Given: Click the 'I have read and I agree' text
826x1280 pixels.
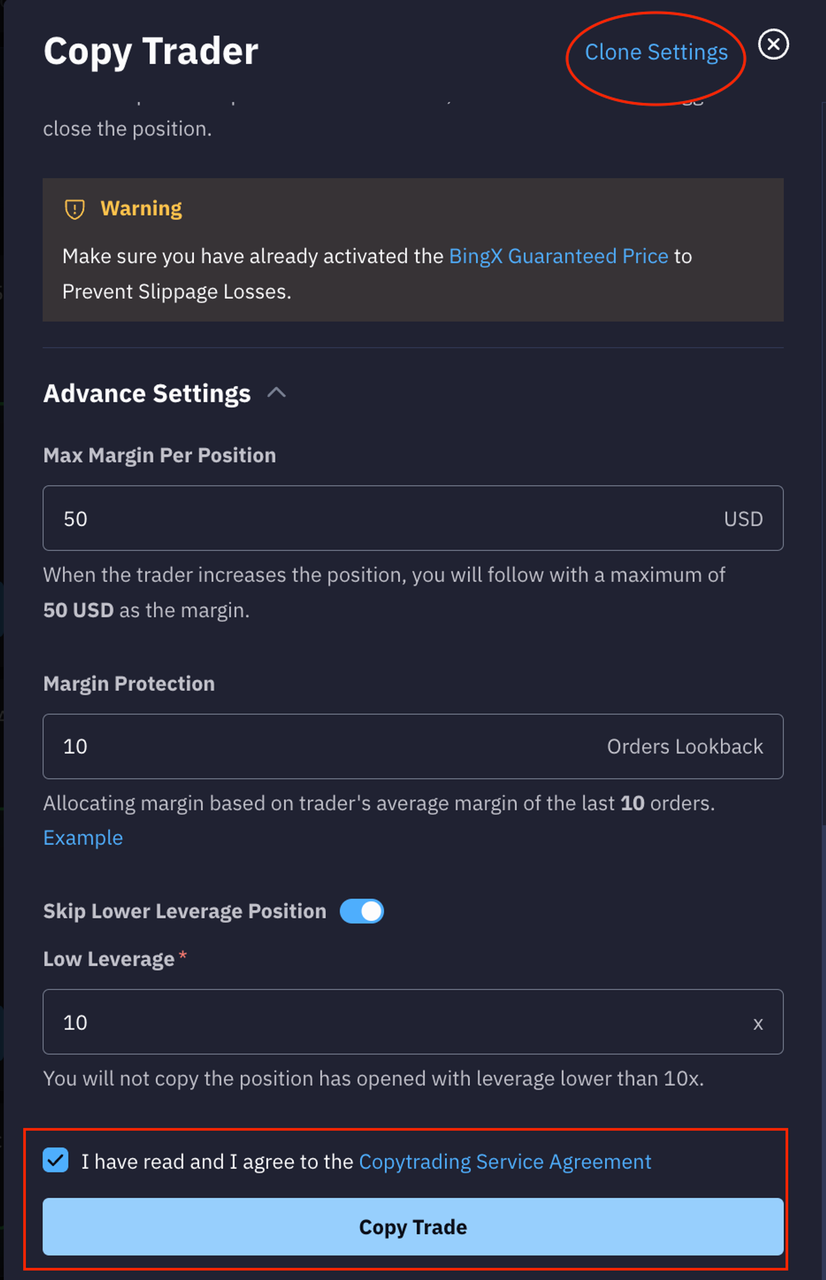Looking at the screenshot, I should click(217, 1162).
